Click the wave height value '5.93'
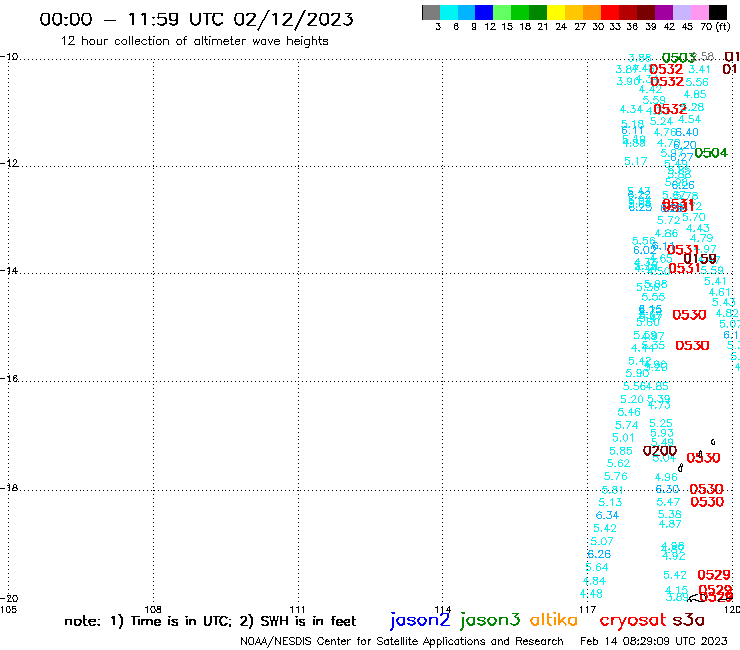Screen dimensions: 740x650 pyautogui.click(x=662, y=432)
